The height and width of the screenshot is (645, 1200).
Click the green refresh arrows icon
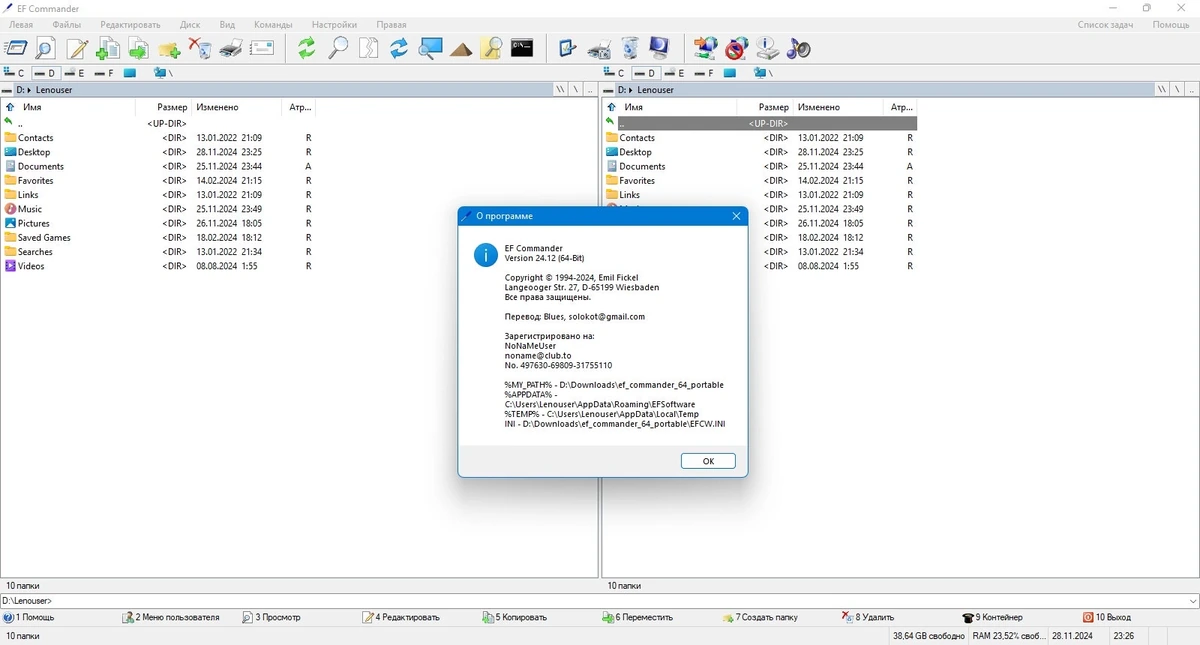point(306,48)
